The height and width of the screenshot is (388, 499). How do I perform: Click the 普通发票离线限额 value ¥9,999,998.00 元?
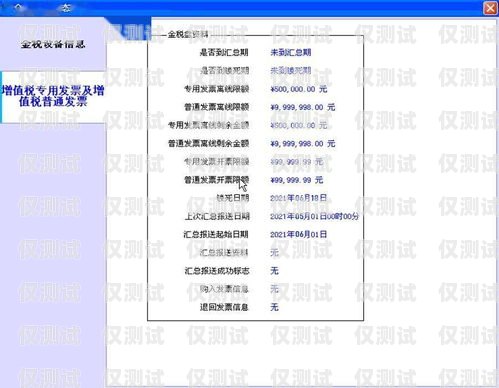point(303,107)
